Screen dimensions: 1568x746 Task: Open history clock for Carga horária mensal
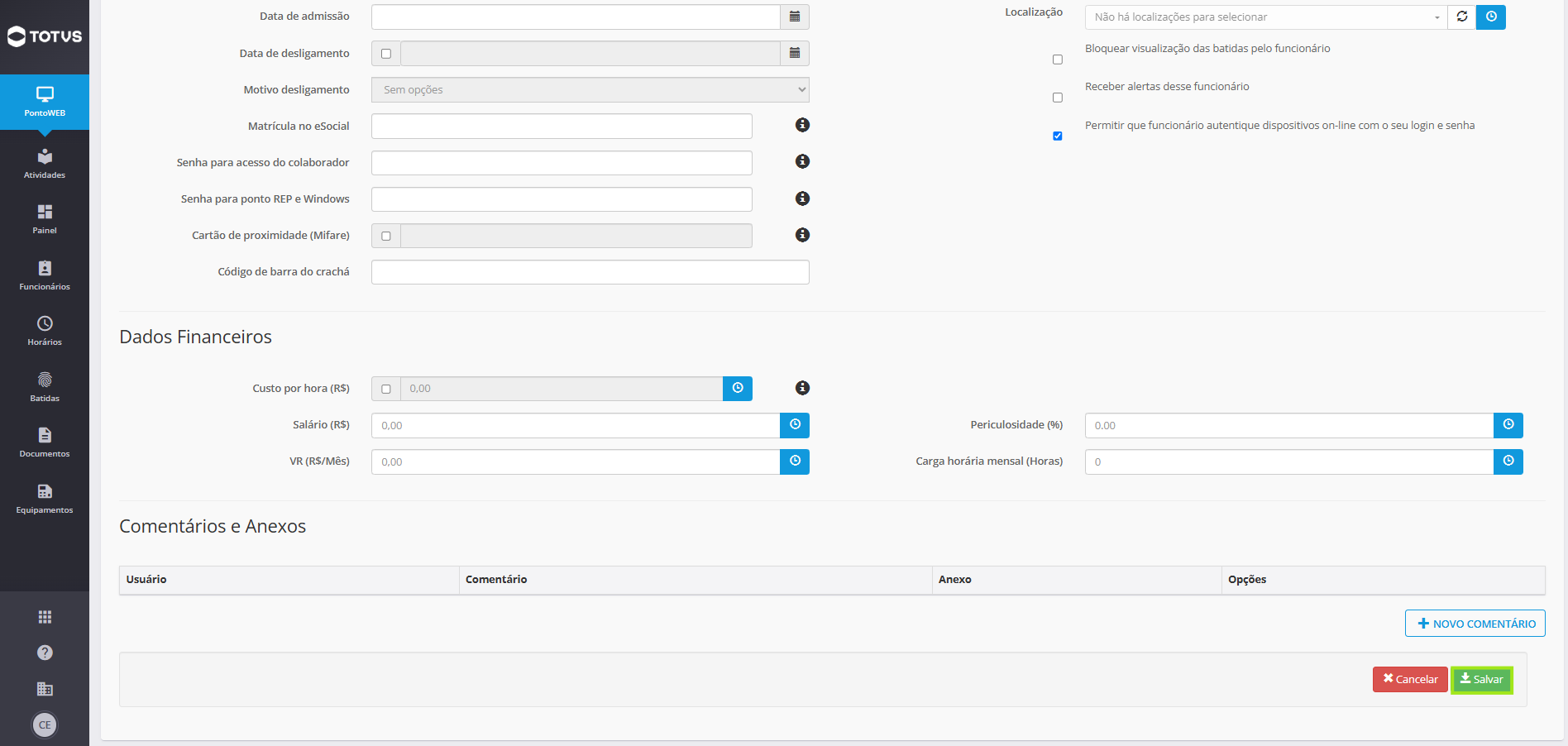[1508, 461]
